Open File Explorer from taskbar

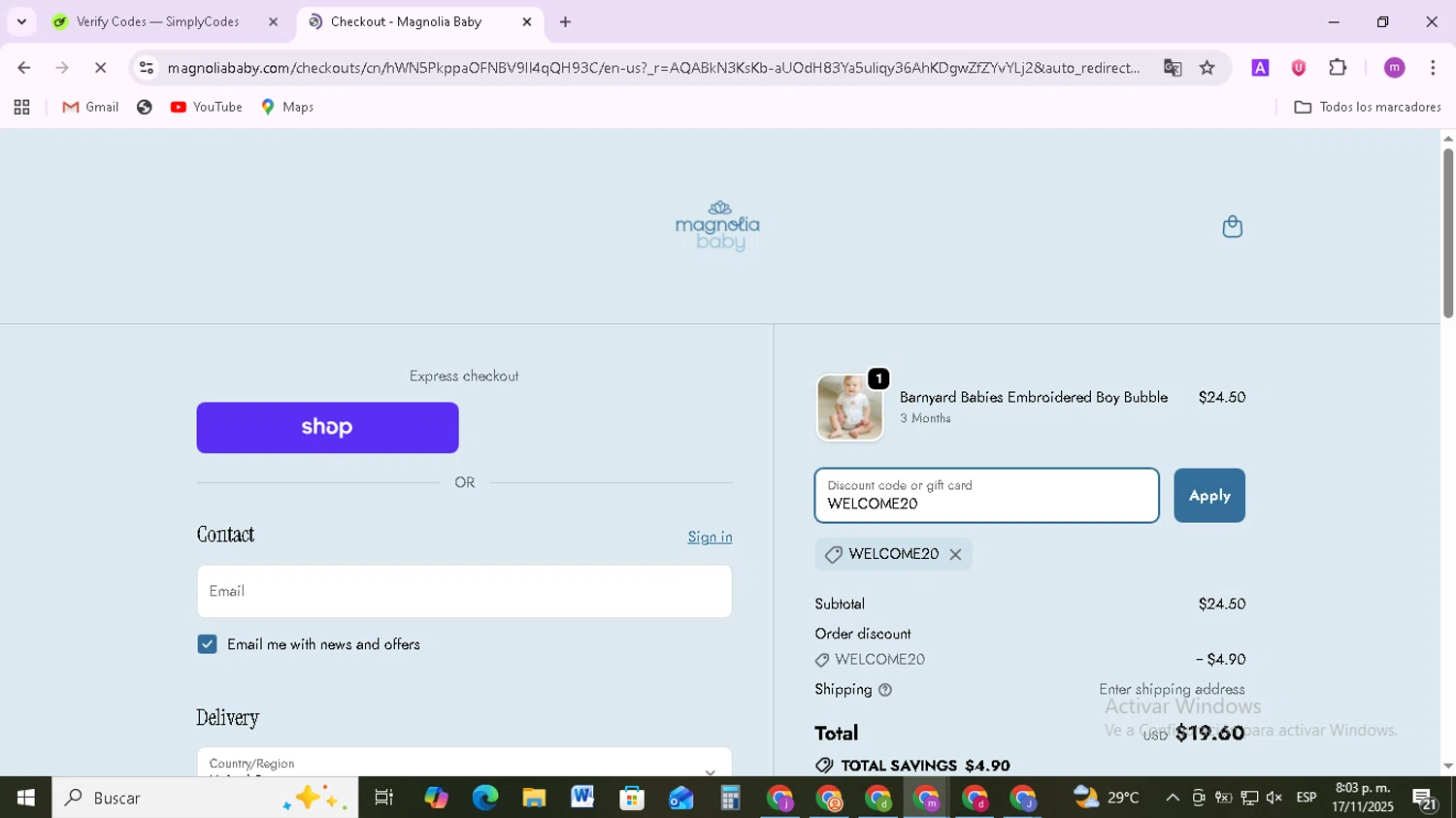[x=534, y=798]
